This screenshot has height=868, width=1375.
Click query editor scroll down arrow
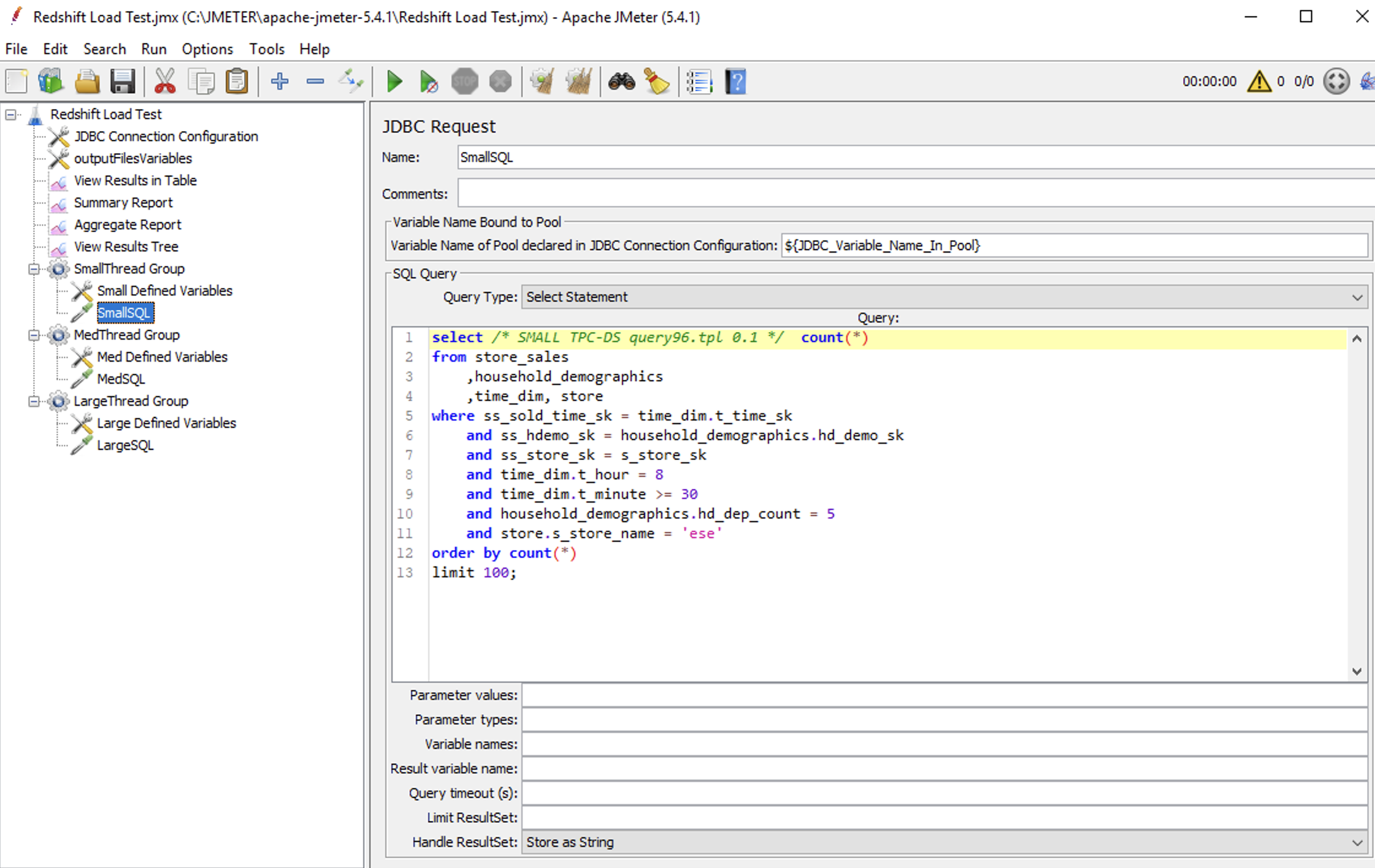coord(1357,672)
